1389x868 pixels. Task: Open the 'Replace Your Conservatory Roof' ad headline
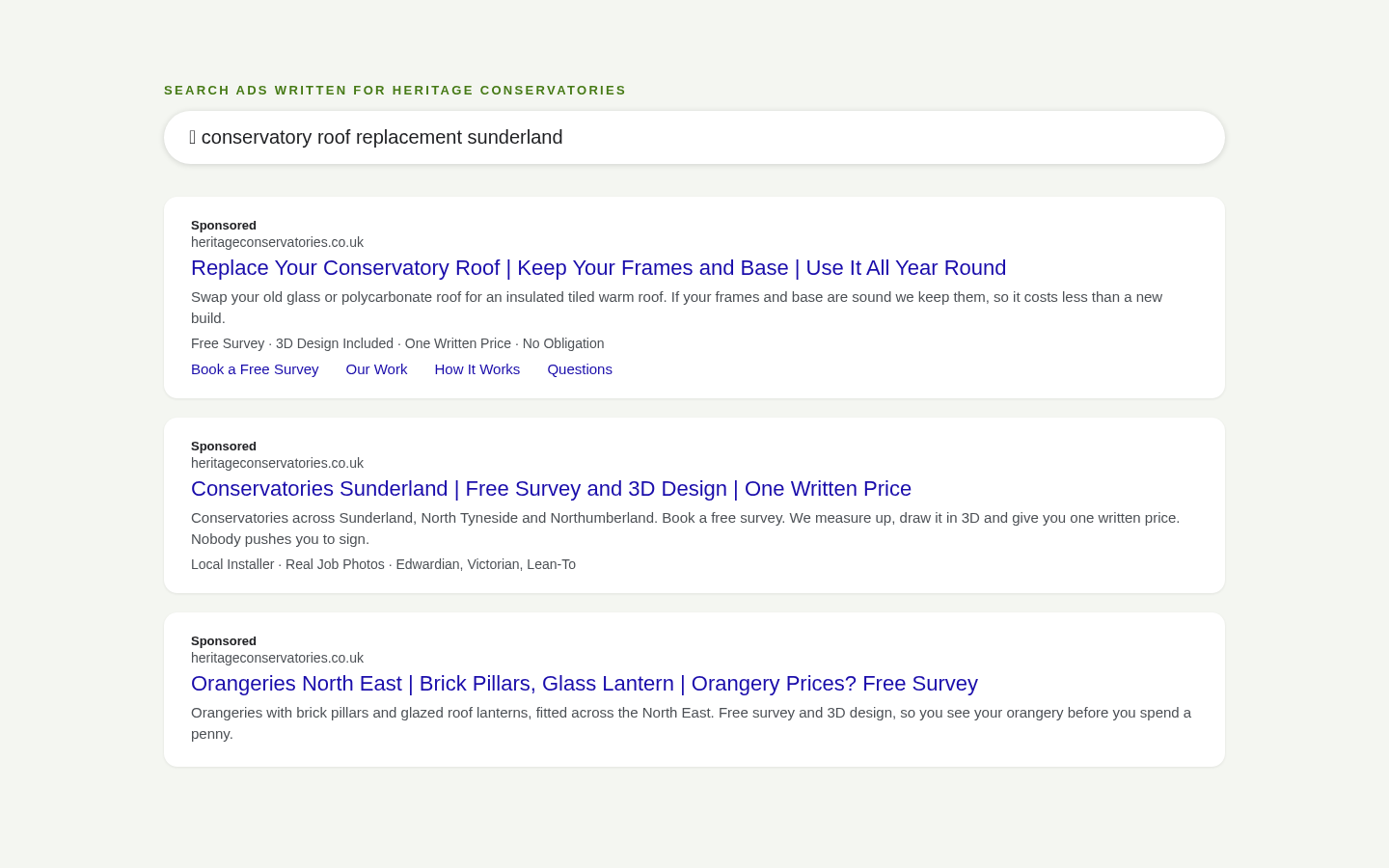pyautogui.click(x=598, y=268)
